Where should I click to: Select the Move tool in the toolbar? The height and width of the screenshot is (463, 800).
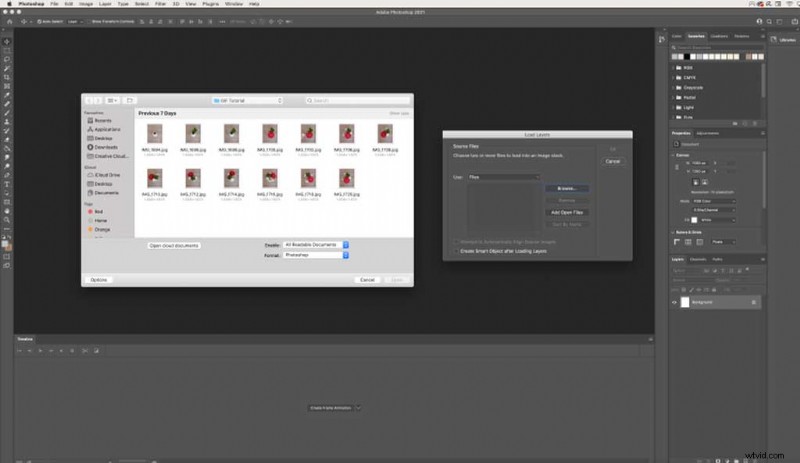(x=7, y=42)
